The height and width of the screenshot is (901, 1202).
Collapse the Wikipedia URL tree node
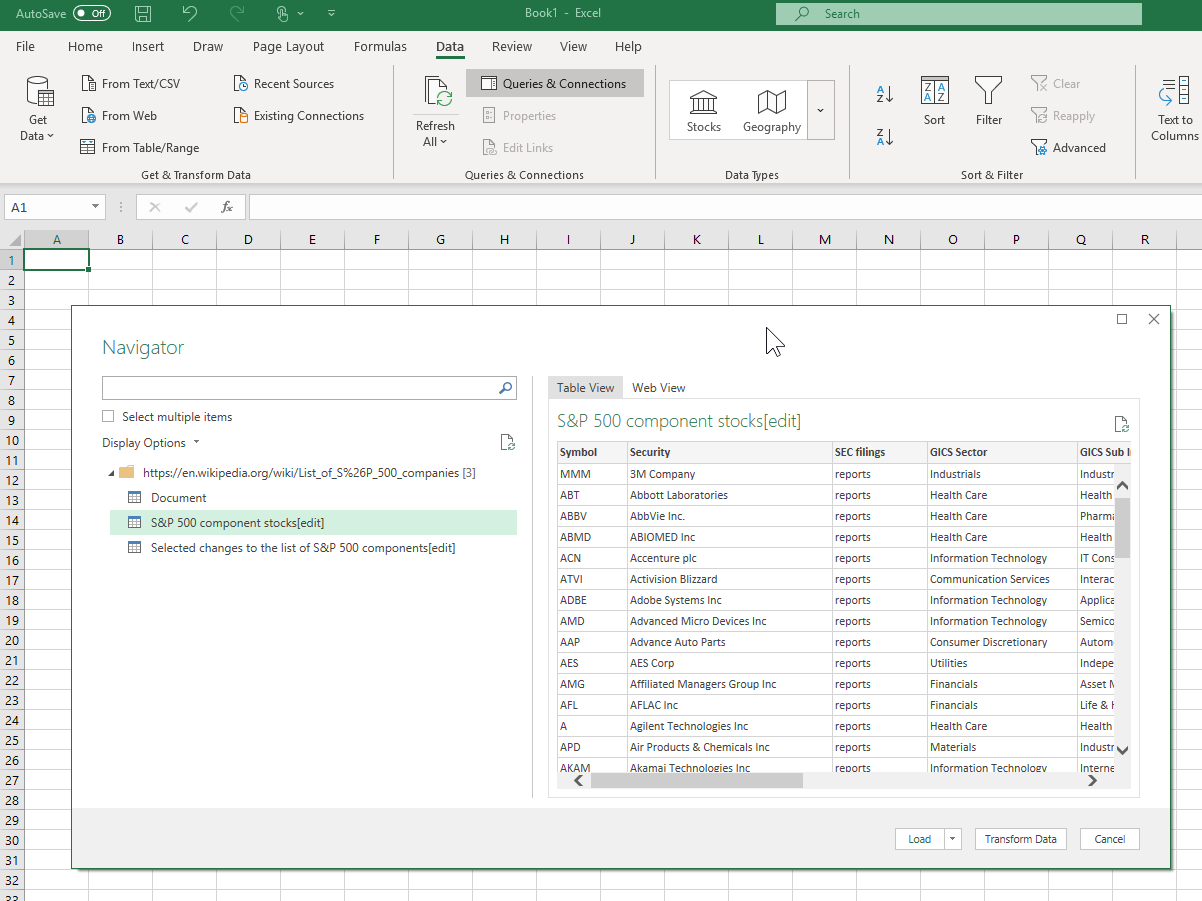111,473
